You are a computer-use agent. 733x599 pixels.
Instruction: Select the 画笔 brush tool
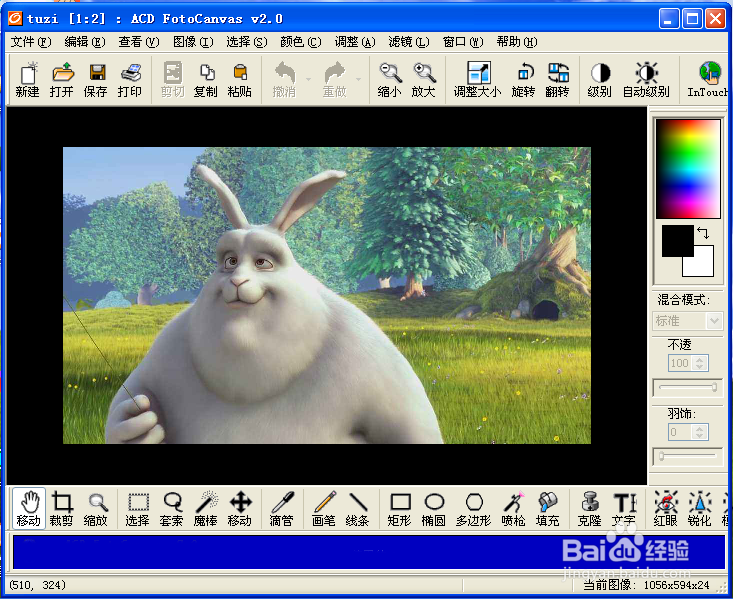click(x=324, y=509)
